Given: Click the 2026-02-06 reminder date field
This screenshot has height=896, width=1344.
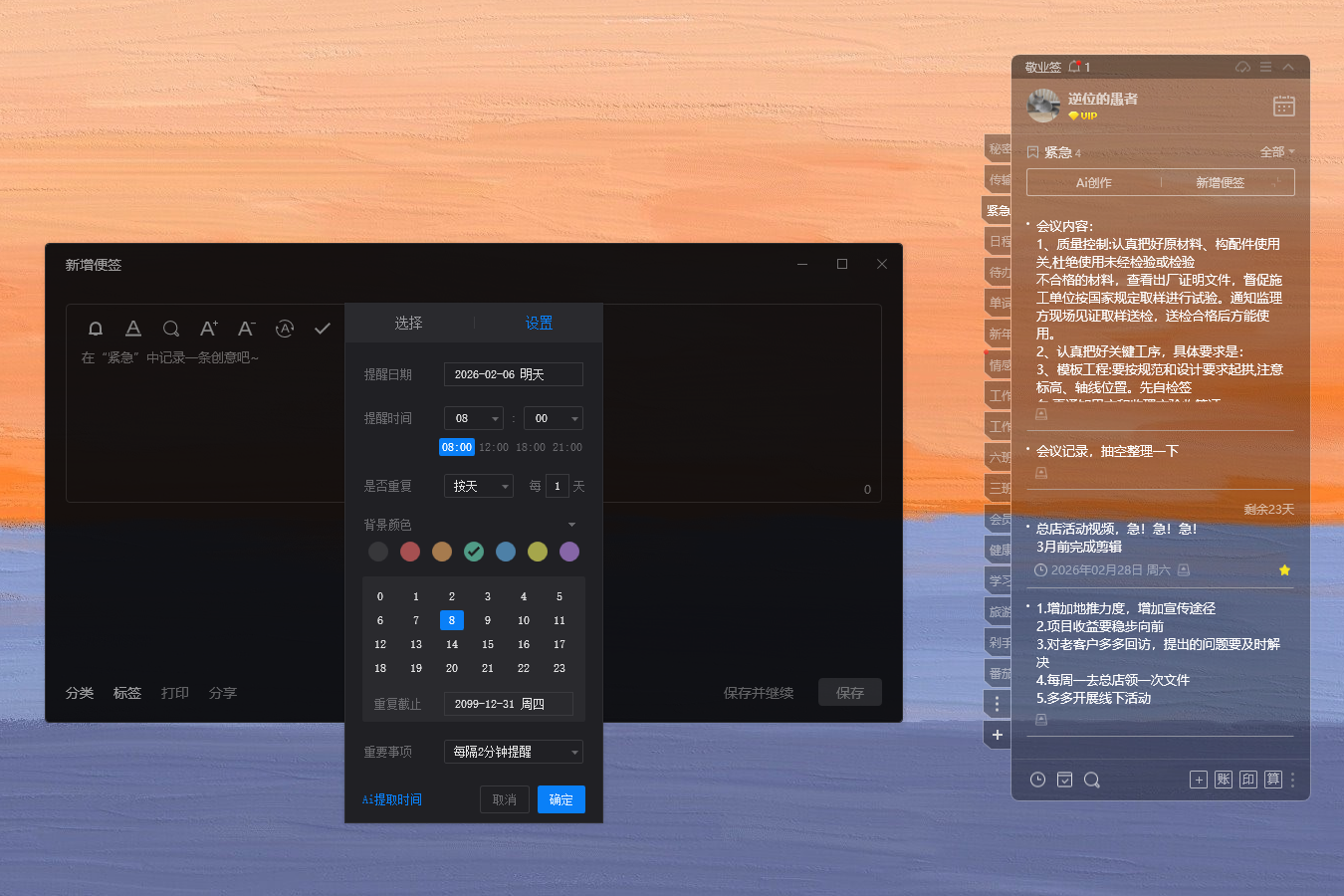Looking at the screenshot, I should 513,374.
